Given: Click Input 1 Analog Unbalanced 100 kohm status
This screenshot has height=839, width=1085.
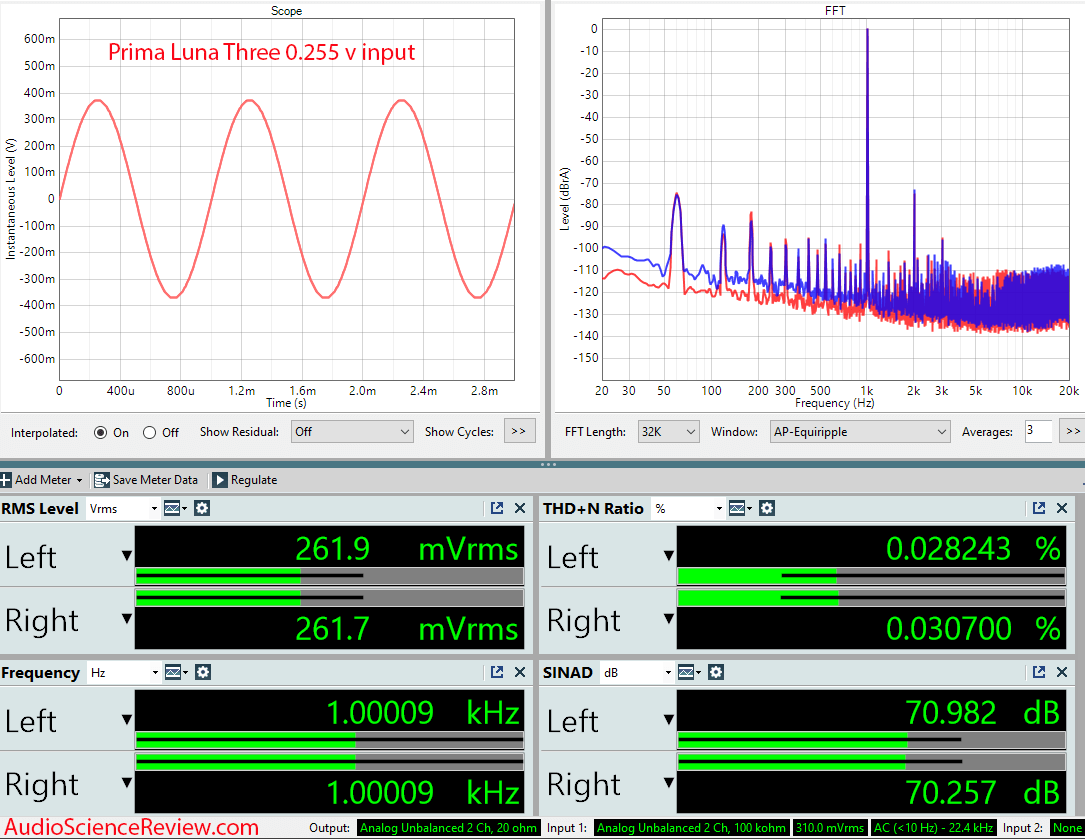Looking at the screenshot, I should [691, 828].
